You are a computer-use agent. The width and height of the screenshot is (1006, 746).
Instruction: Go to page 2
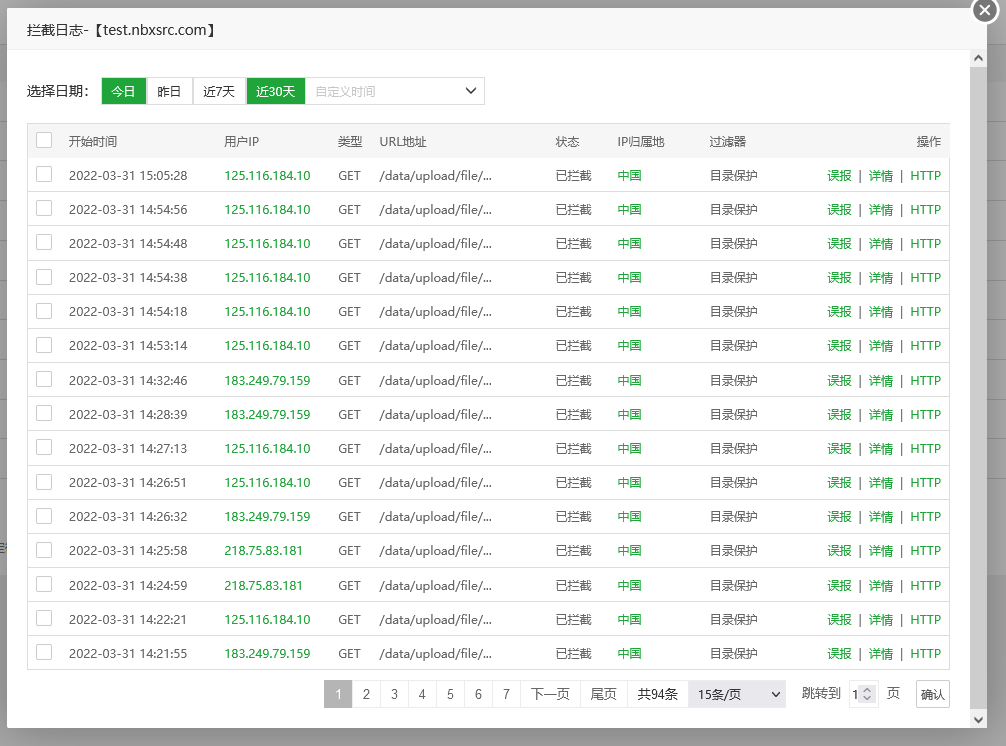click(x=366, y=694)
